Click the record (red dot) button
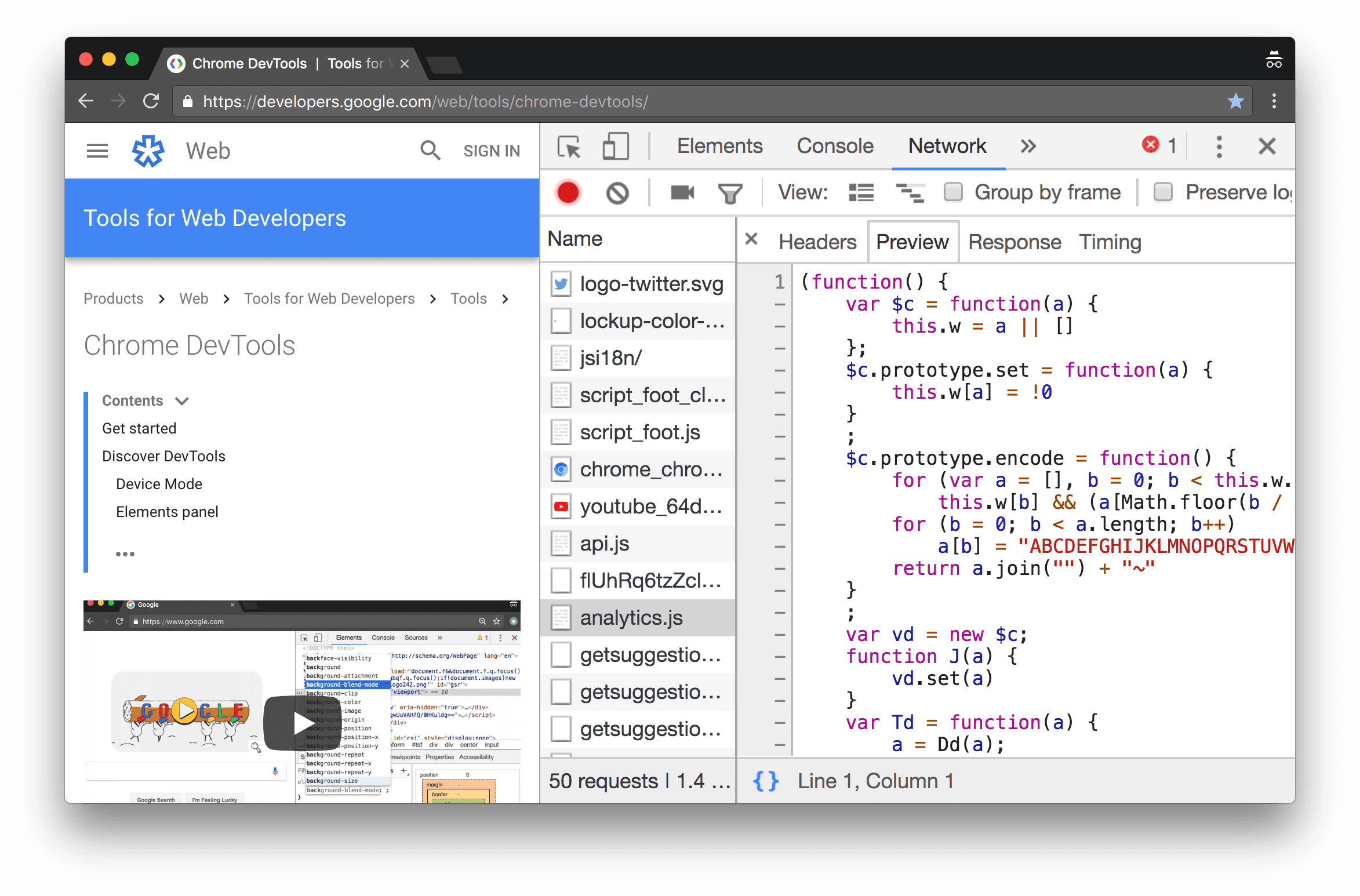This screenshot has width=1360, height=896. (x=567, y=193)
